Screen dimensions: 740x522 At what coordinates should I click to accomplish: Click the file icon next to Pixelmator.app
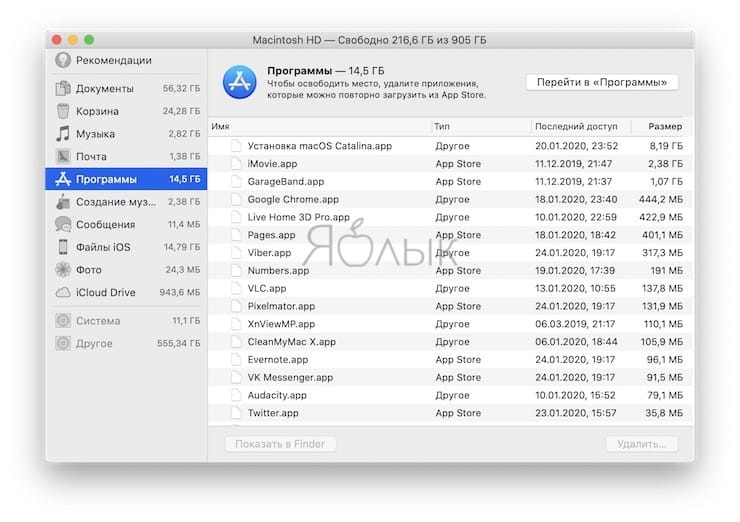point(236,306)
